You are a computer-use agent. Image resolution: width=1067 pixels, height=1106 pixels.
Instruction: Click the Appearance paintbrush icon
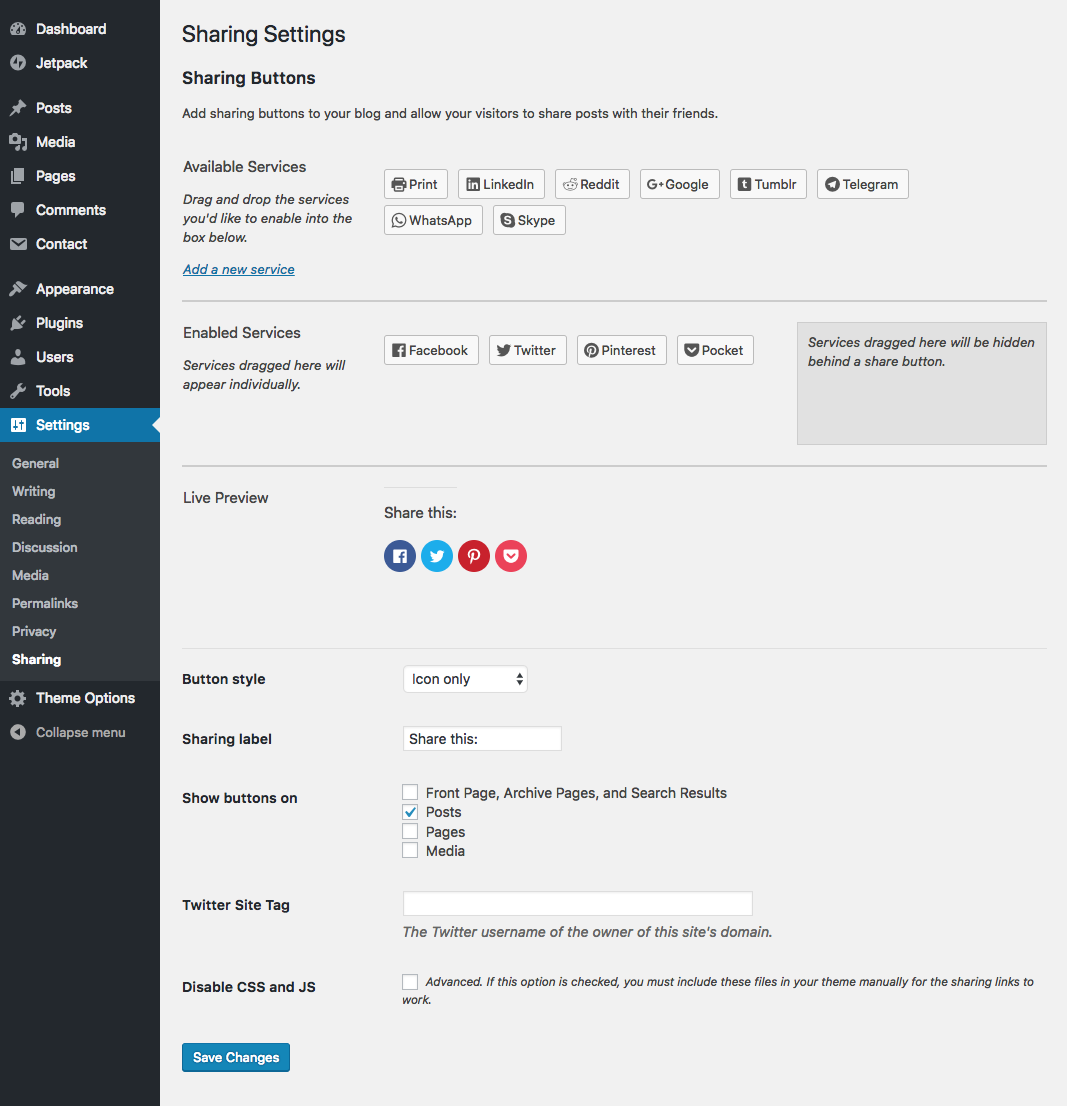[18, 288]
